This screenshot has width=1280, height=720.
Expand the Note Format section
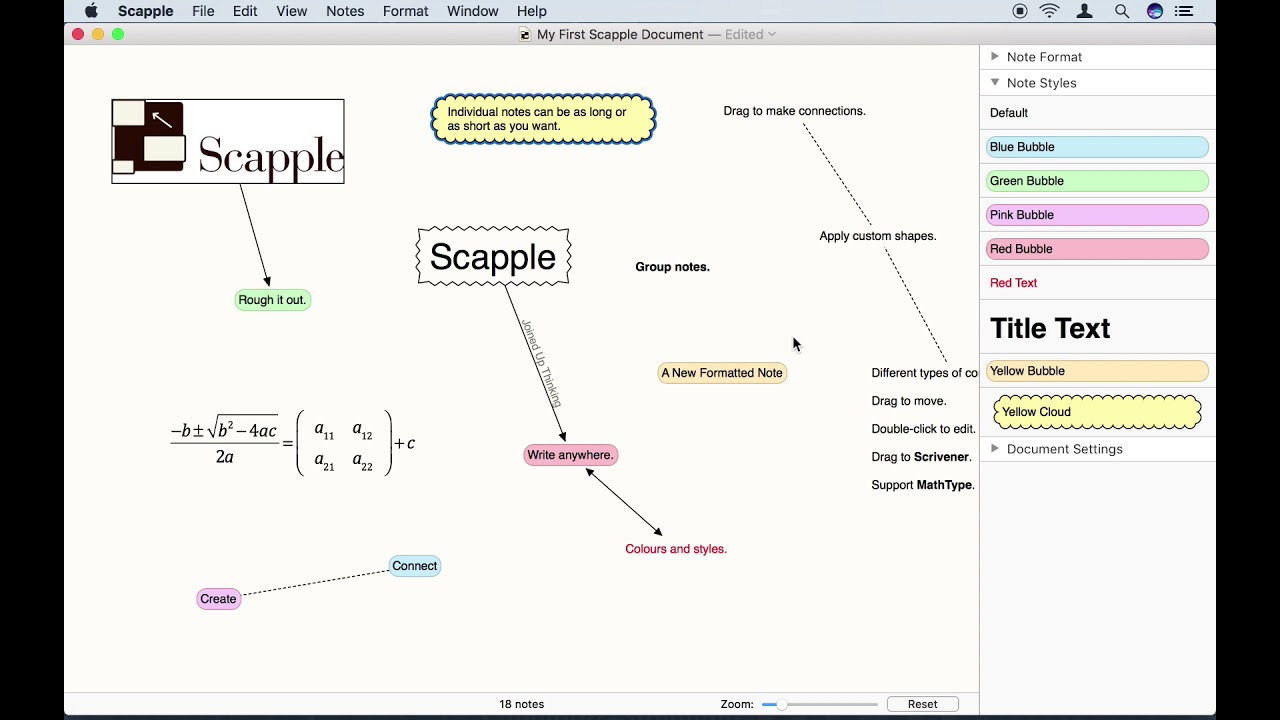(995, 57)
